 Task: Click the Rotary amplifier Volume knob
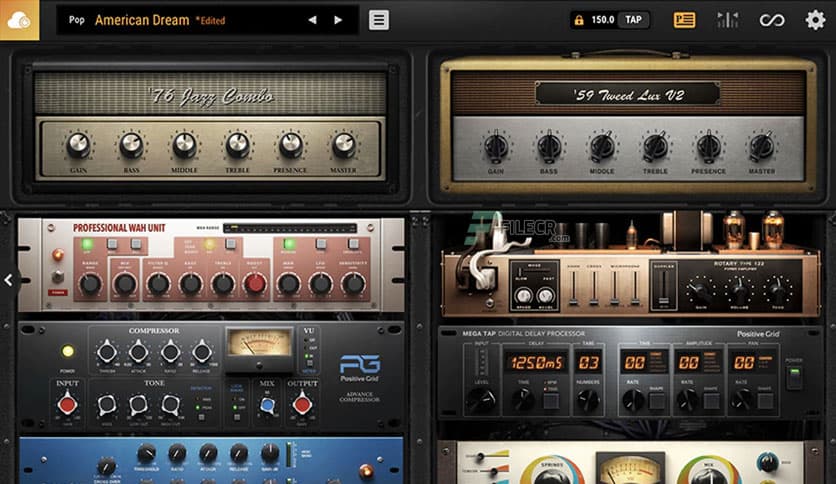pos(739,291)
